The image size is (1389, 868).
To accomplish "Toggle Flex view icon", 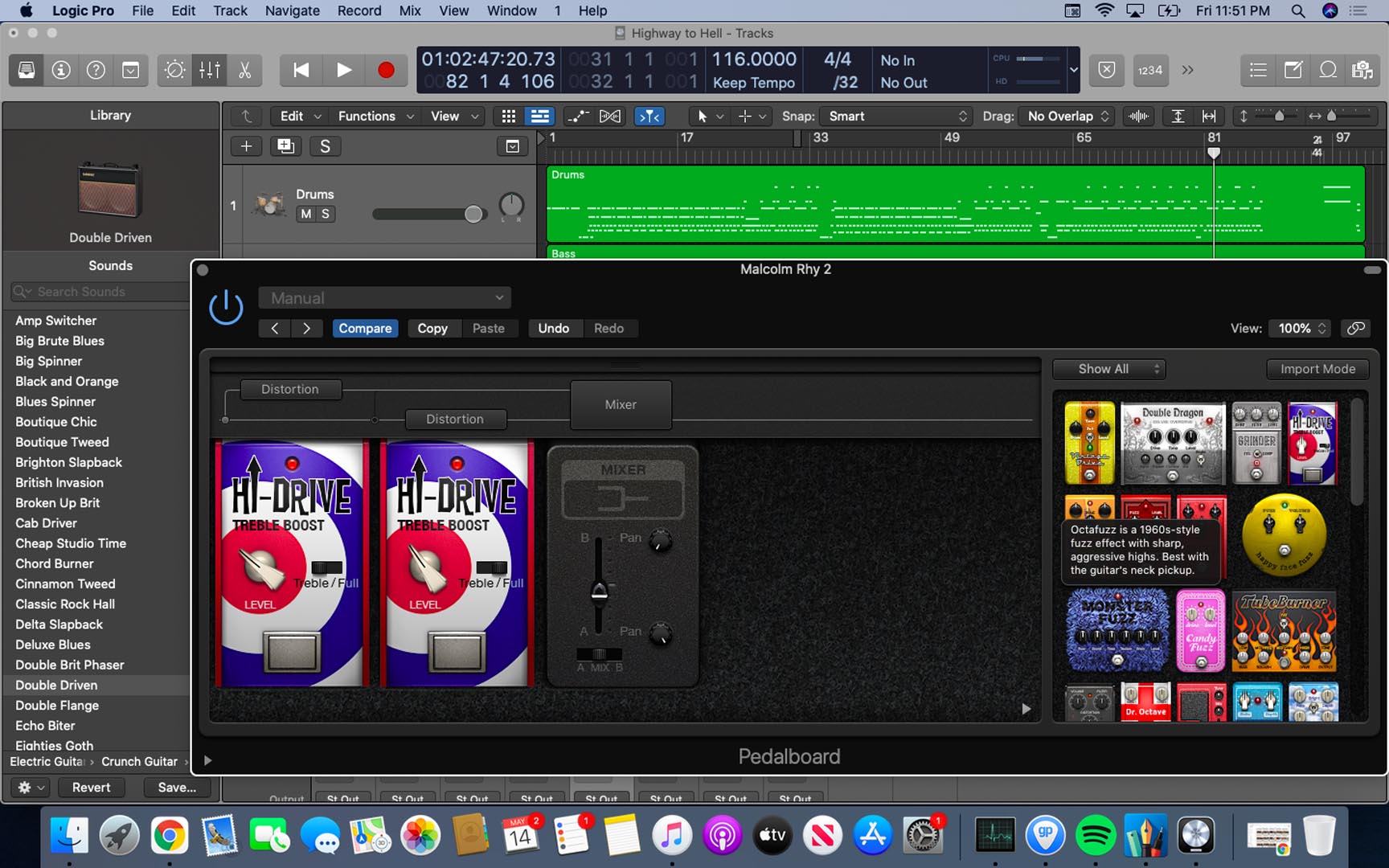I will click(610, 117).
